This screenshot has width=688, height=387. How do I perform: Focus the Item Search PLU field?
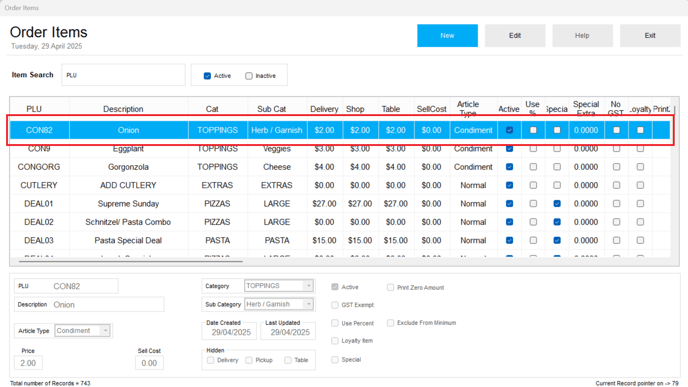[123, 75]
